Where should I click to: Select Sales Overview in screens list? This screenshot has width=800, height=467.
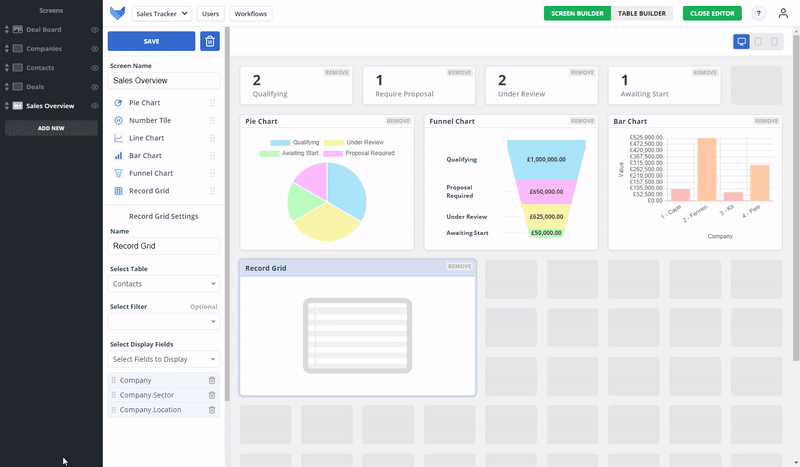[50, 106]
